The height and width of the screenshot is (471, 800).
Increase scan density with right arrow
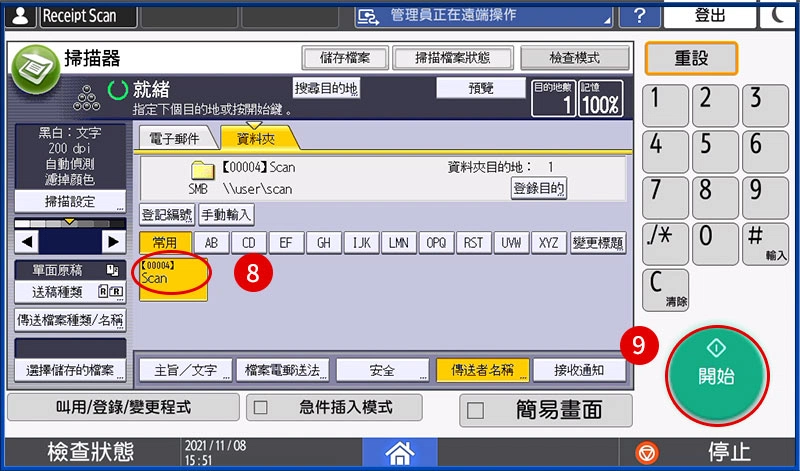[113, 242]
